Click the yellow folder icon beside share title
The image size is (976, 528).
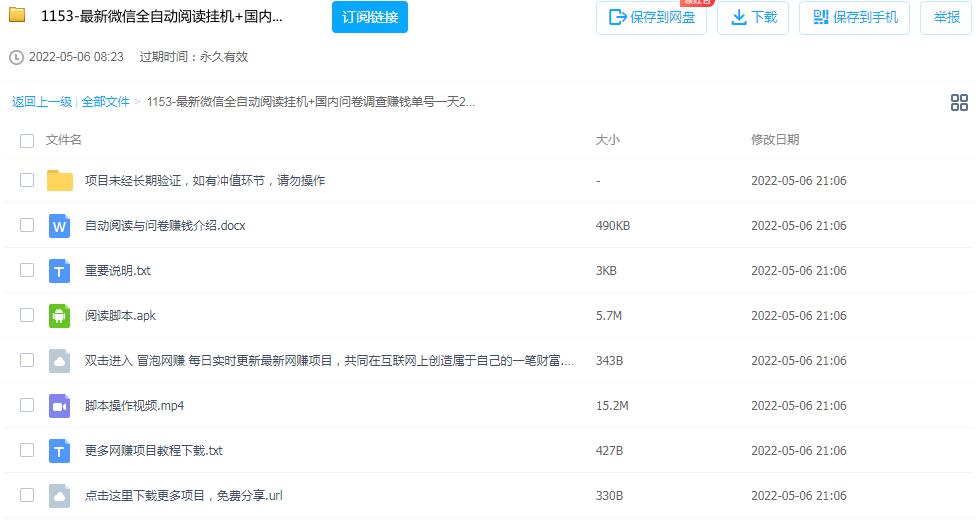pyautogui.click(x=17, y=15)
